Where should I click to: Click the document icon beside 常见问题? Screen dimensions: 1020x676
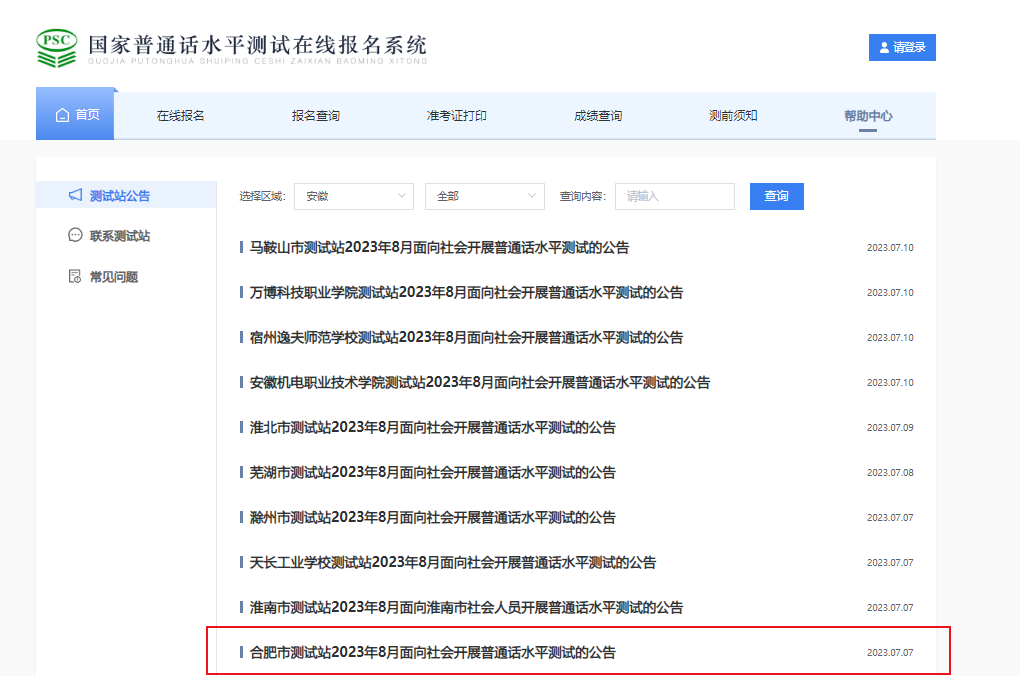75,277
